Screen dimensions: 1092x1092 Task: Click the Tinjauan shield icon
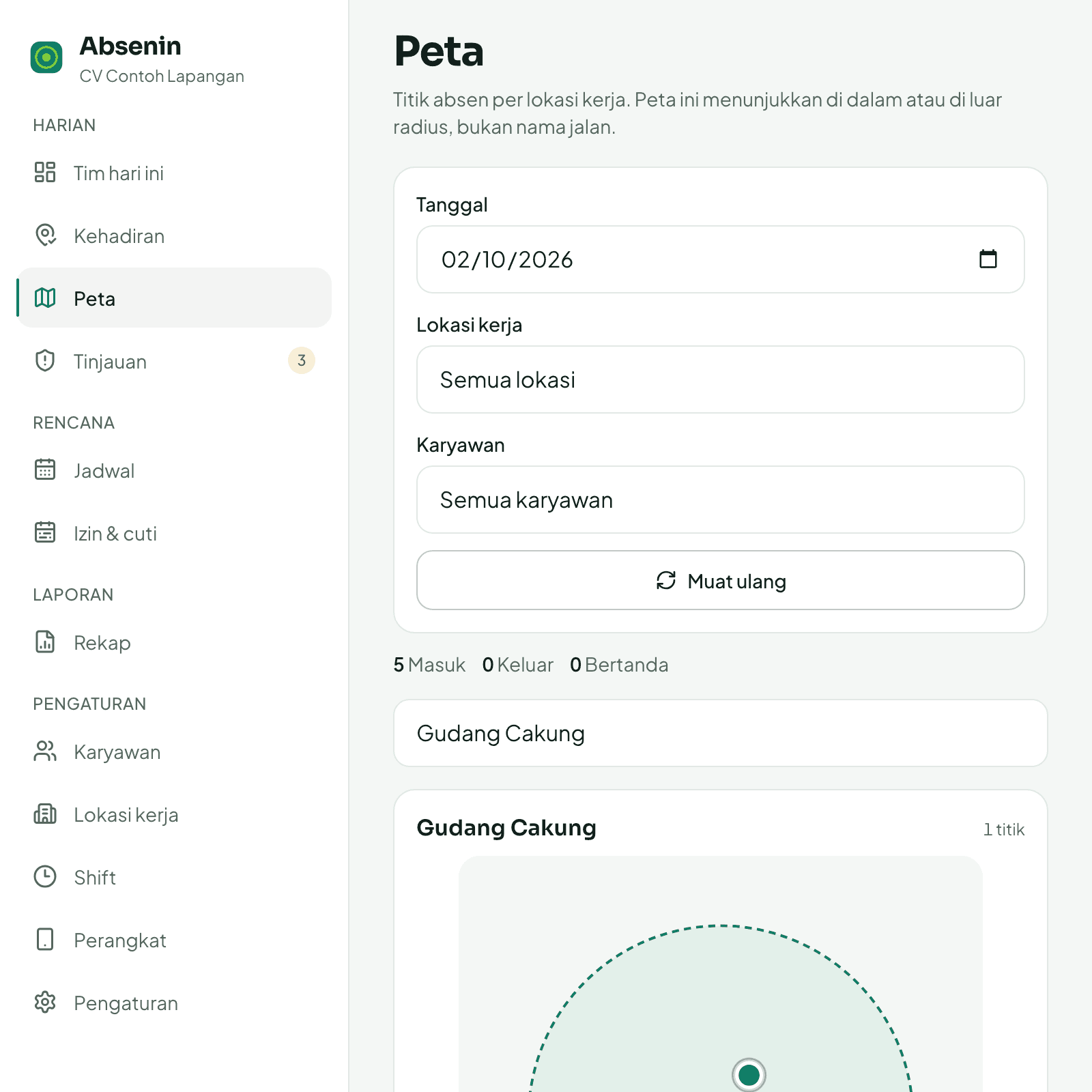tap(45, 360)
